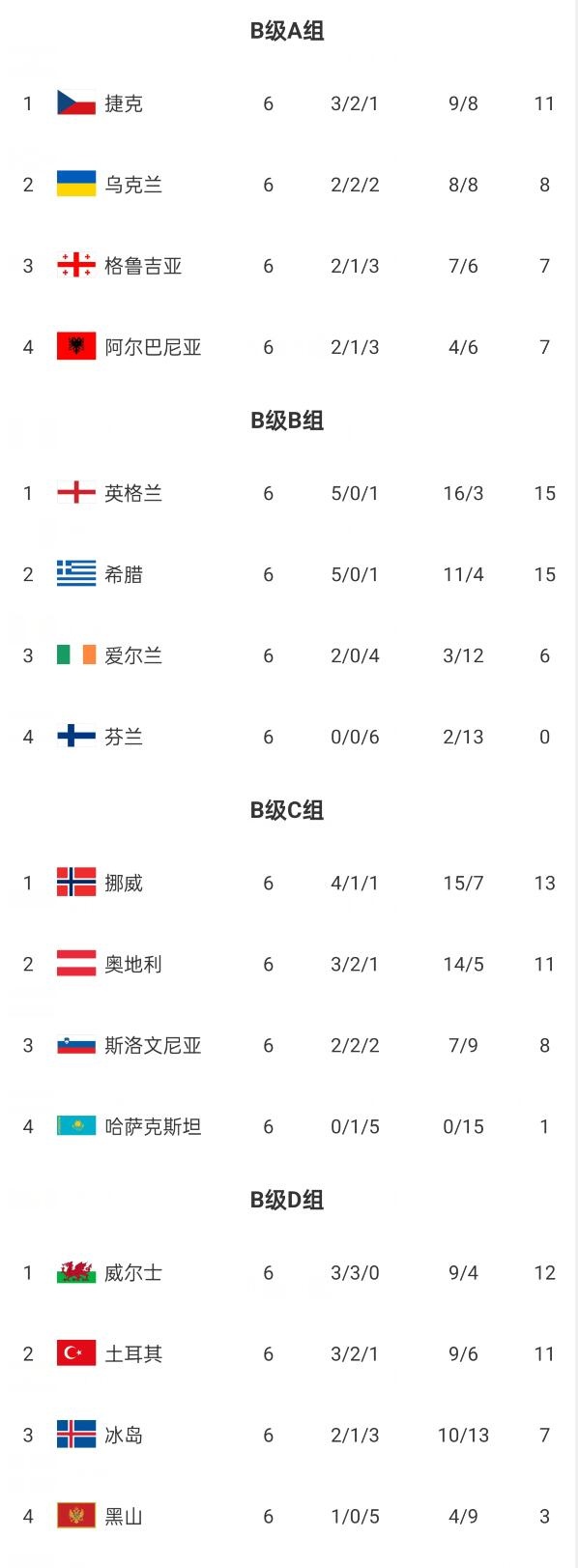Open team 斯洛文尼亚 details
This screenshot has width=578, height=1568.
(x=153, y=1045)
